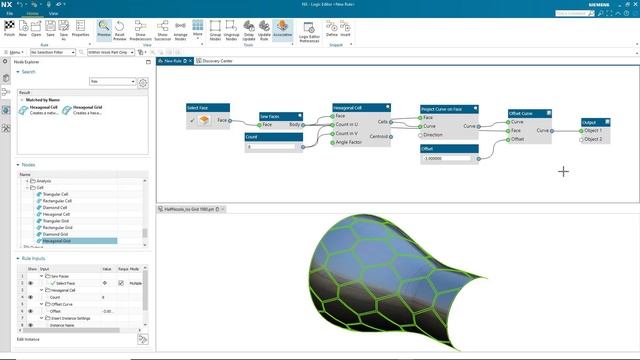Select the Hexagonal Grid search result
Image resolution: width=640 pixels, height=360 pixels.
coord(82,110)
